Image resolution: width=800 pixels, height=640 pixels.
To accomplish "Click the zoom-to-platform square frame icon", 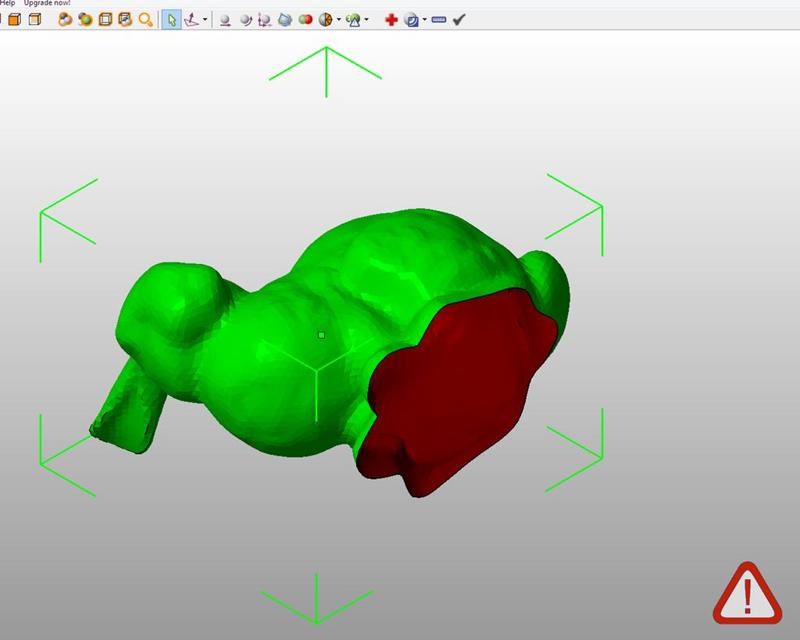I will click(105, 20).
